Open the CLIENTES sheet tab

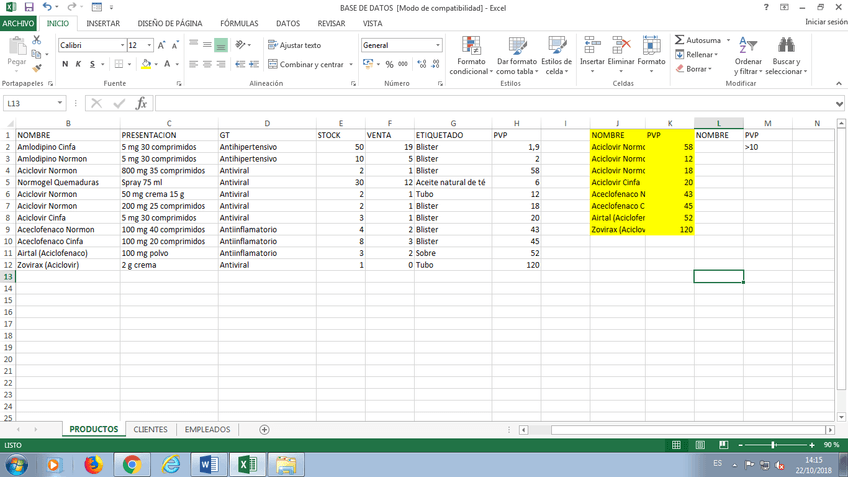(150, 430)
